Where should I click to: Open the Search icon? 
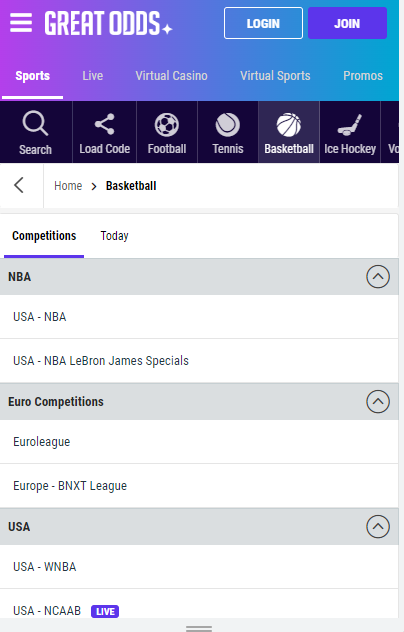(35, 123)
